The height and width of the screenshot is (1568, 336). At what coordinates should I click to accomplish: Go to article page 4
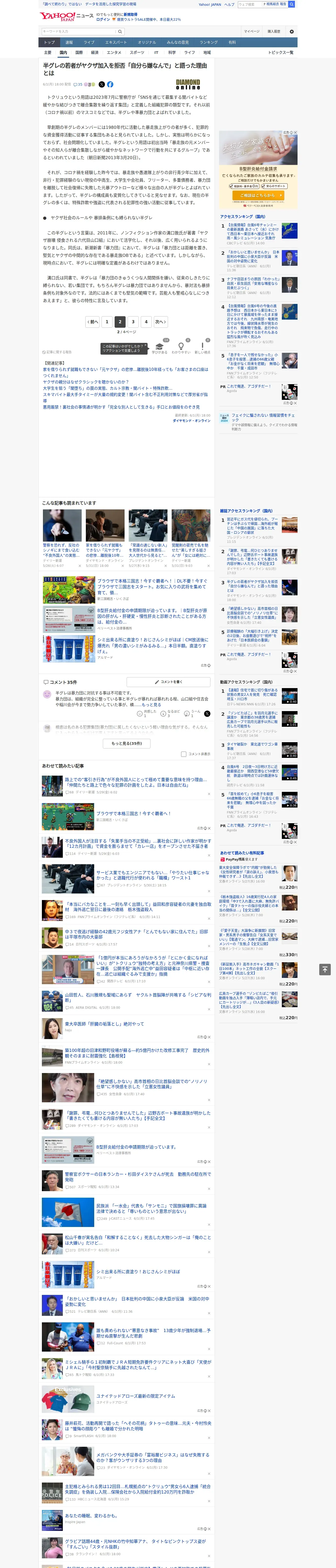[146, 322]
